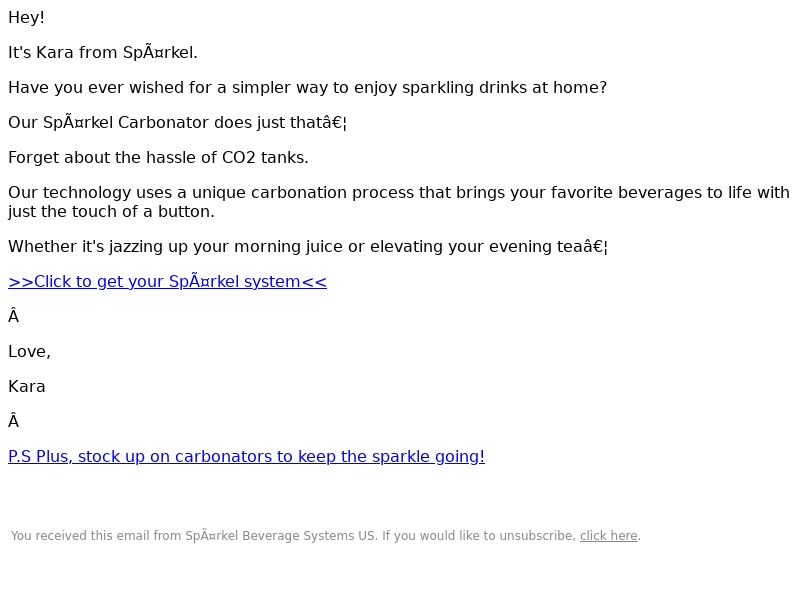Screen dimensions: 800x600
Task: Click the stray 'Â' character below the signature
Action: tap(14, 421)
